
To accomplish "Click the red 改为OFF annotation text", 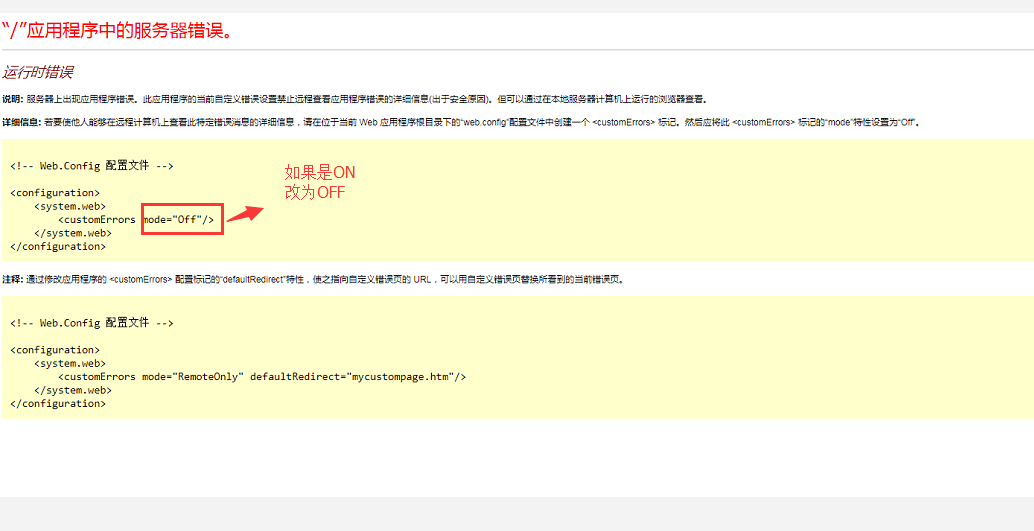I will (x=314, y=192).
